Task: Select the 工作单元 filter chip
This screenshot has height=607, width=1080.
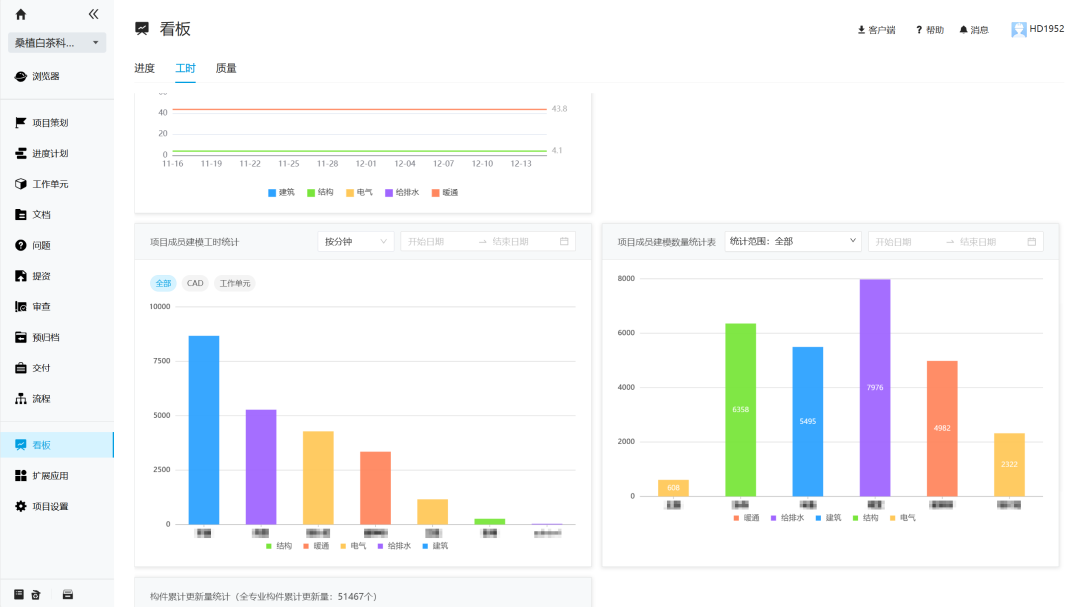Action: (235, 283)
